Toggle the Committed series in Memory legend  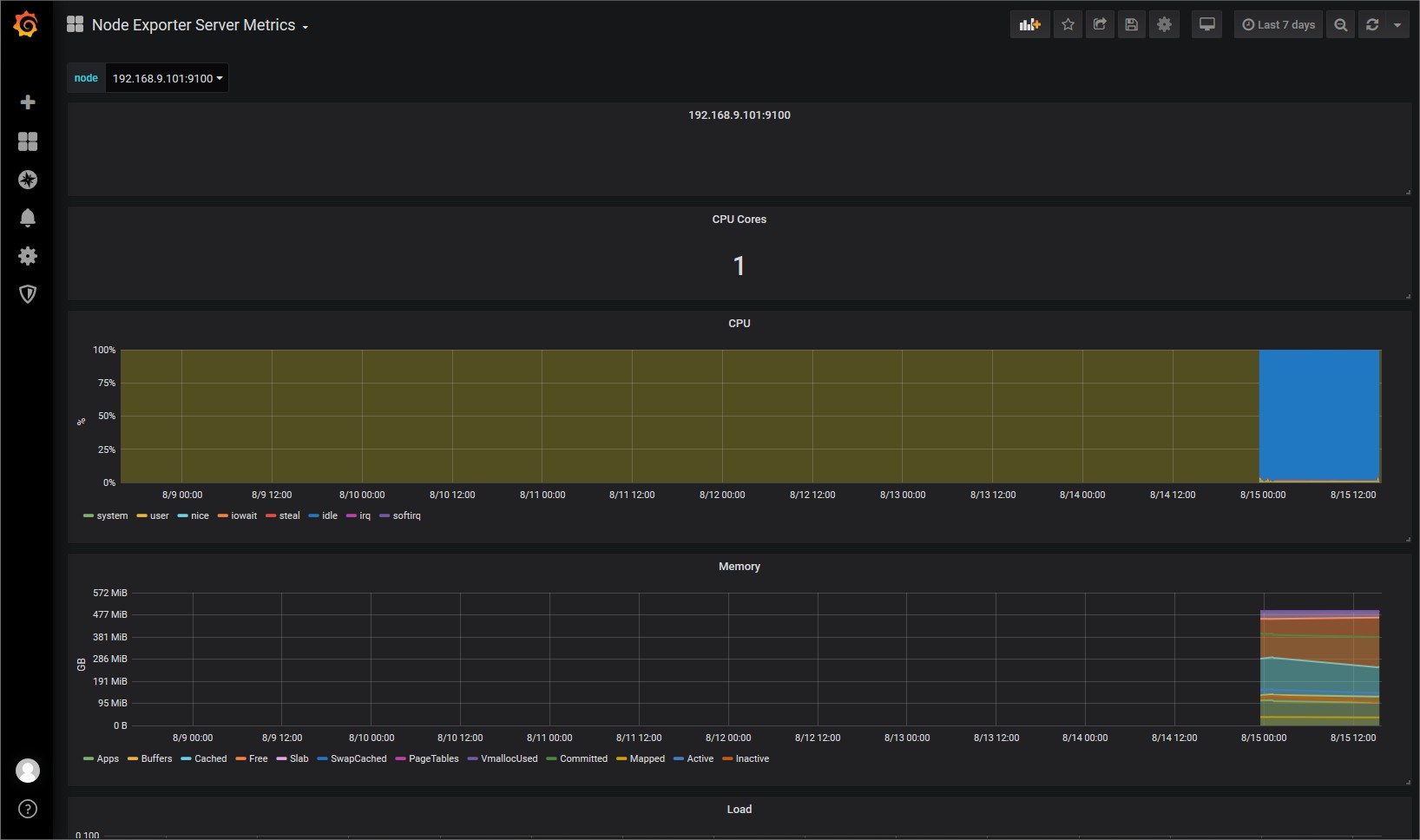click(x=577, y=759)
